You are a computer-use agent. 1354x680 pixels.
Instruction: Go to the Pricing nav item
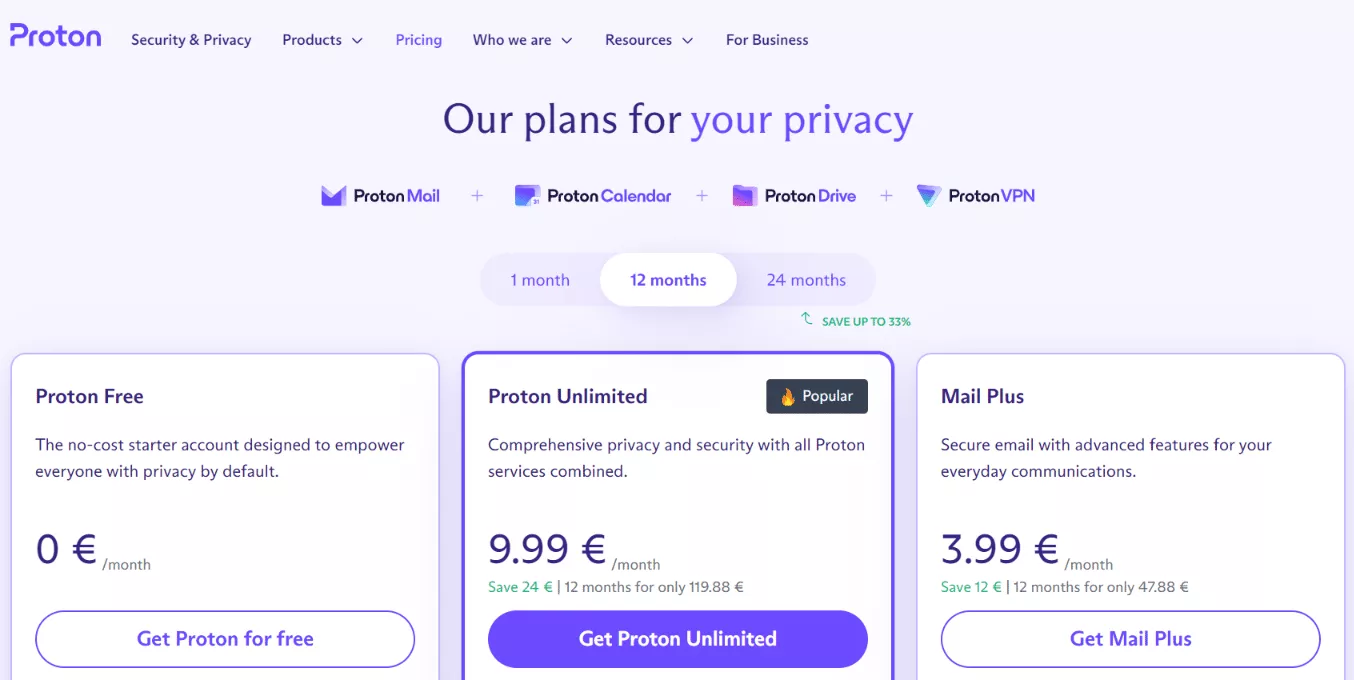(418, 40)
